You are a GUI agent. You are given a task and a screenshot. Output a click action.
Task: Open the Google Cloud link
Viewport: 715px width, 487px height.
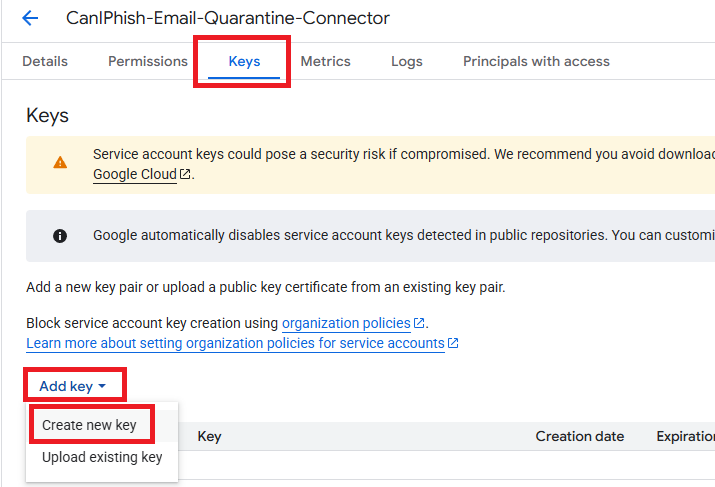point(134,174)
